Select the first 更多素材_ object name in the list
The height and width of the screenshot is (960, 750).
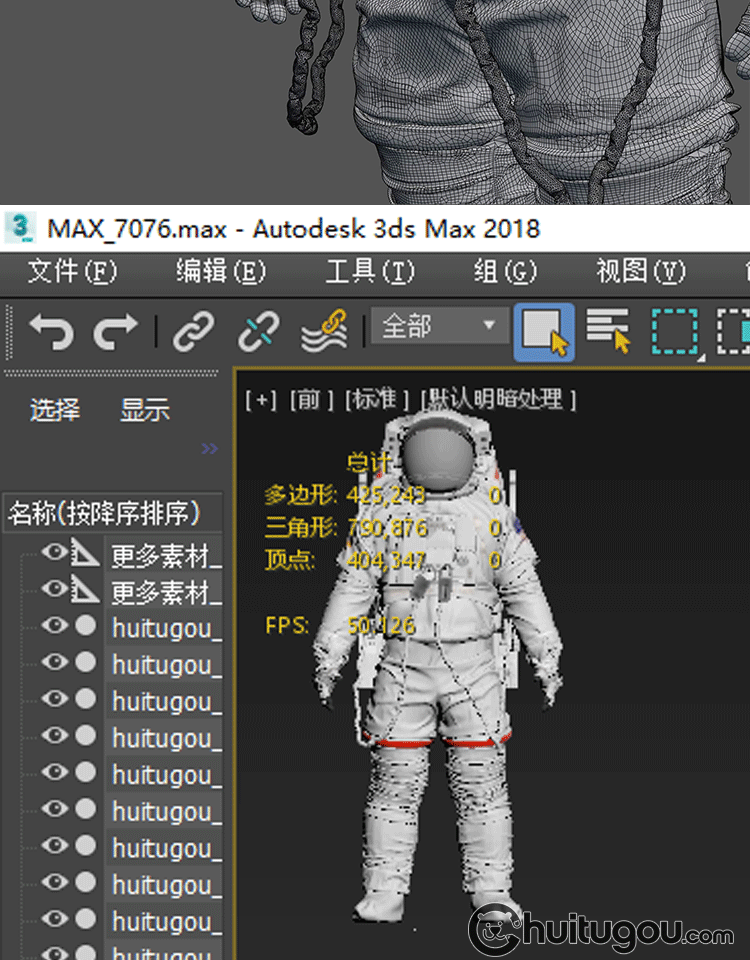(166, 557)
